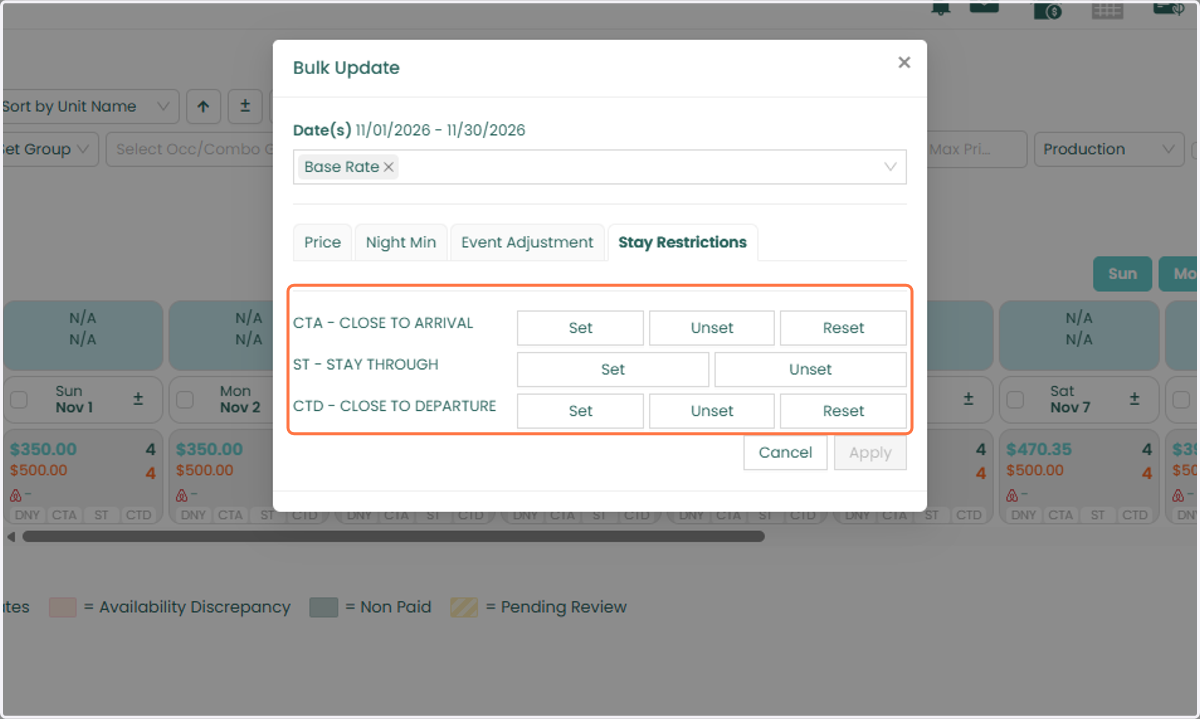Viewport: 1200px width, 719px height.
Task: Click the horizontal calendar scrollbar
Action: [x=393, y=537]
